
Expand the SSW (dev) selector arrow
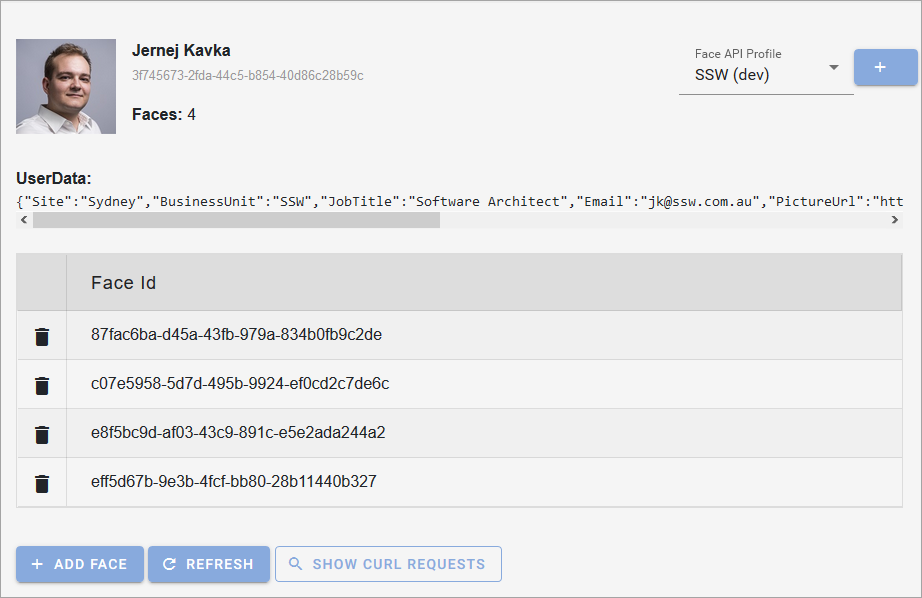point(833,68)
